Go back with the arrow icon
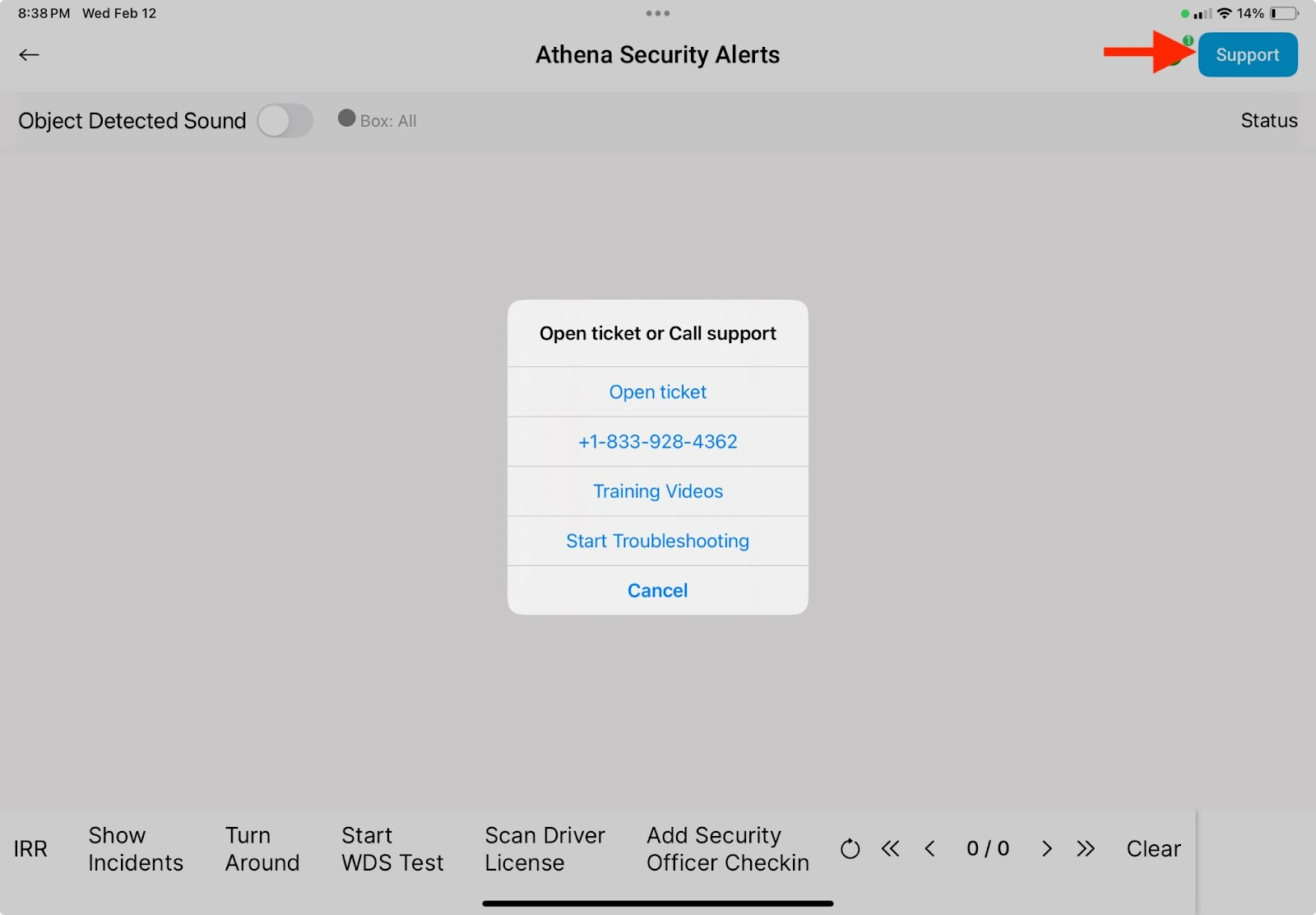1316x915 pixels. tap(29, 55)
